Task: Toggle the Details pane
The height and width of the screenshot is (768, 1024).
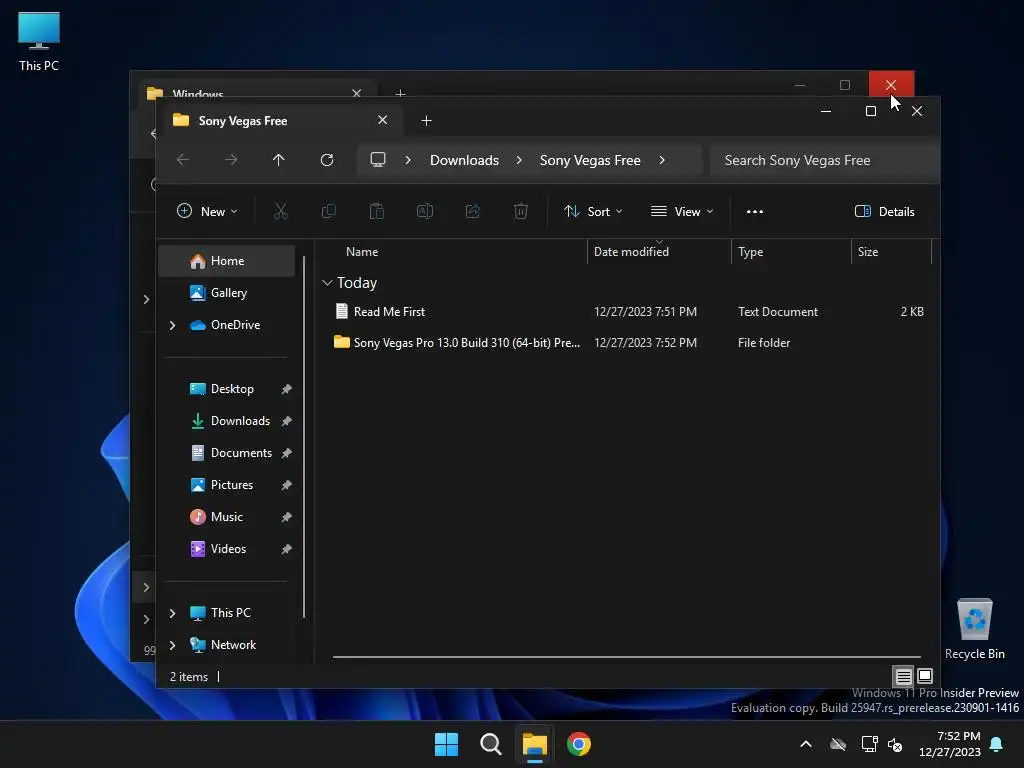Action: click(x=884, y=212)
